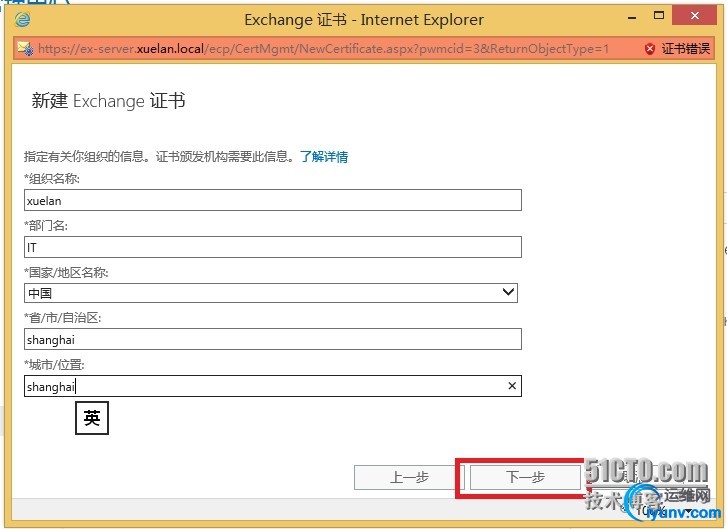Focus the 部门名 field containing IT
The width and height of the screenshot is (727, 529).
coord(273,247)
